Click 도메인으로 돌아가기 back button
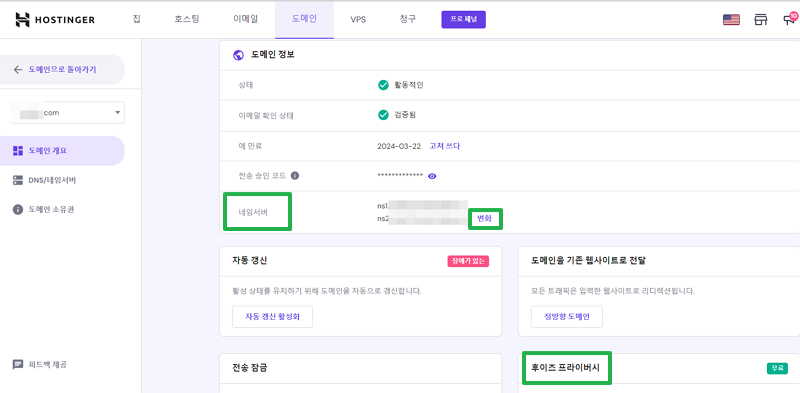Screen dimensions: 800x393 62,69
